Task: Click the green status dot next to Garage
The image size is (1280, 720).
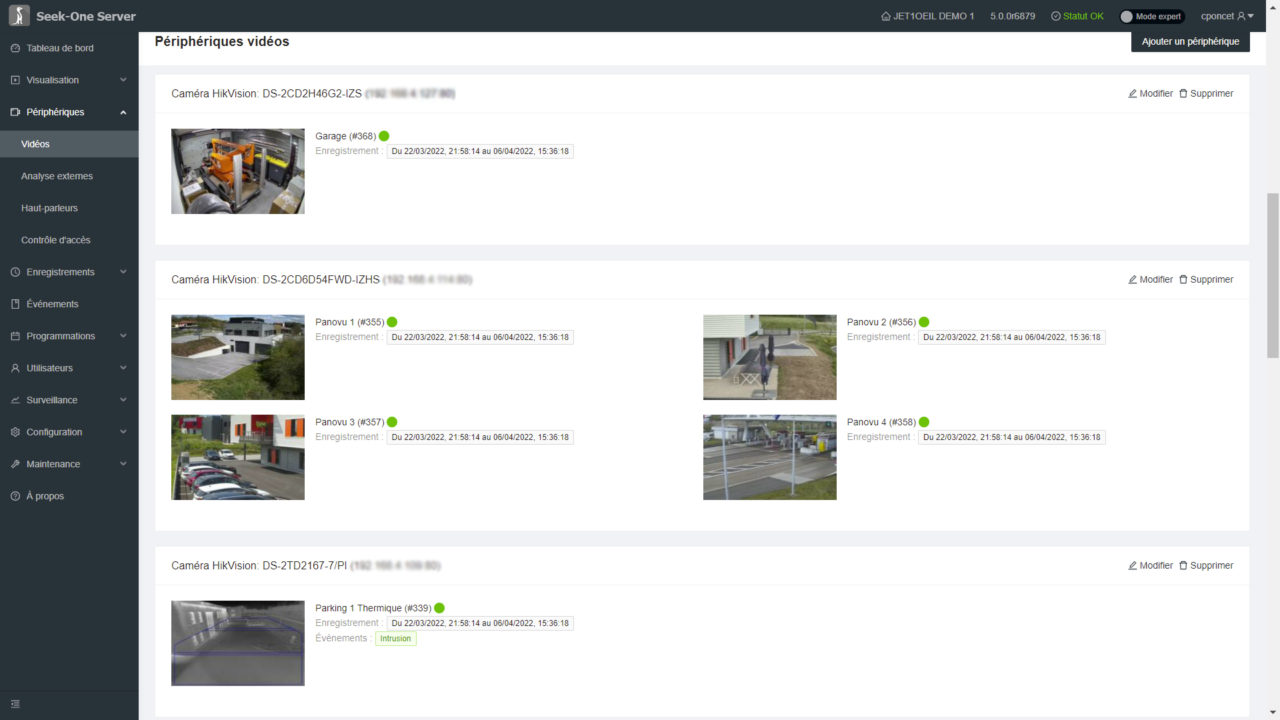Action: [x=383, y=136]
